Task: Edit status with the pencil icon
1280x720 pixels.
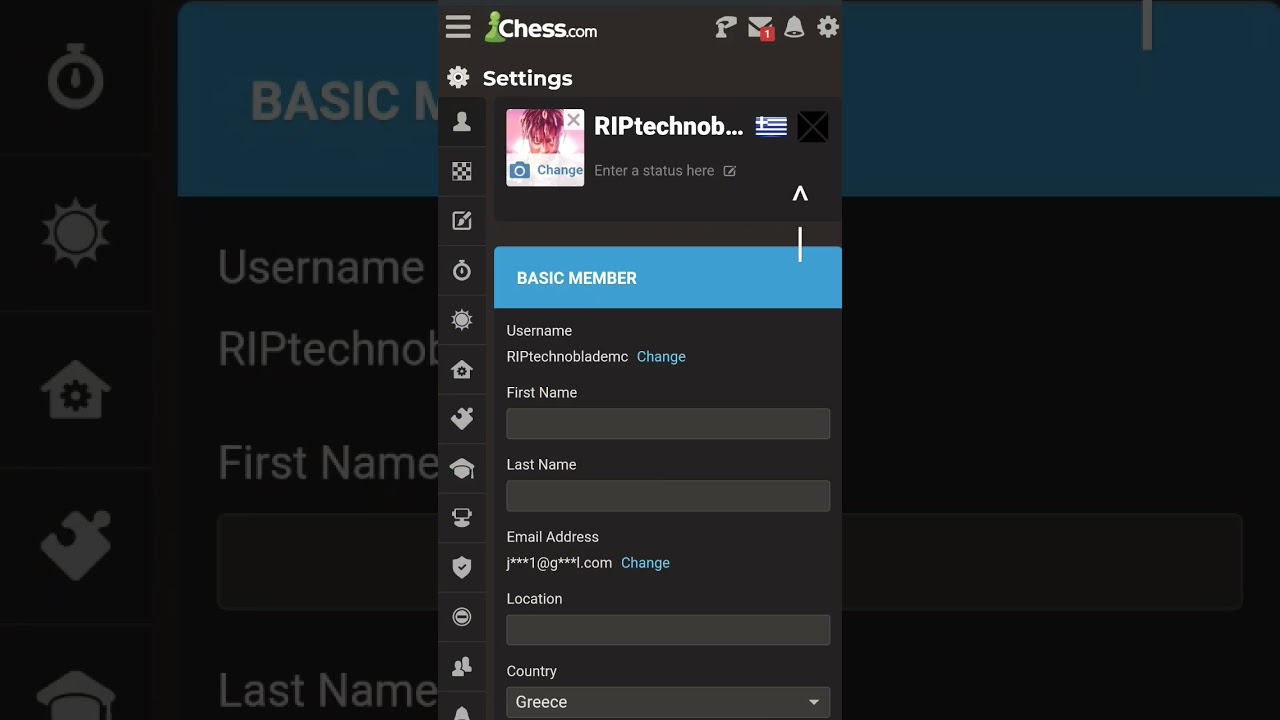Action: (730, 171)
